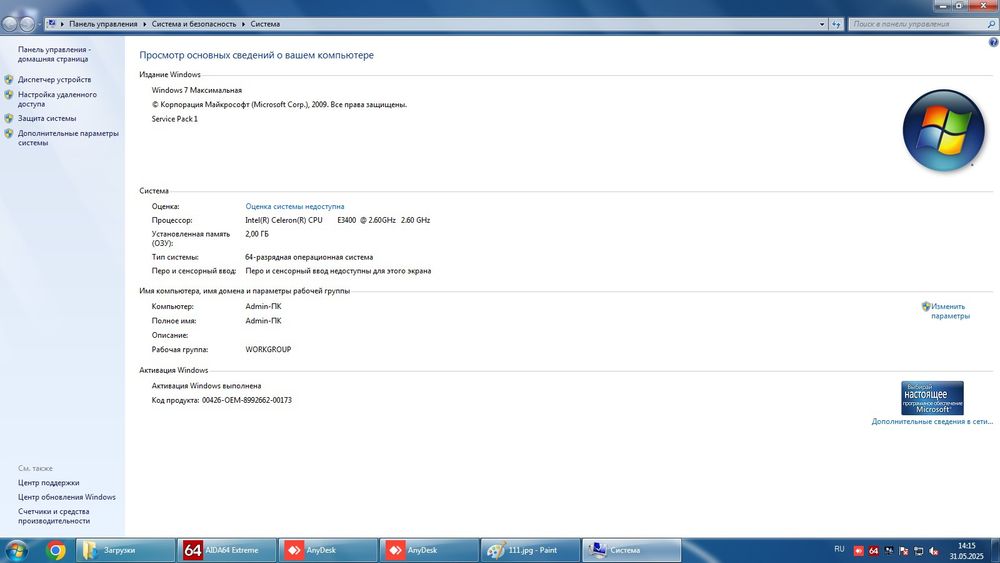The image size is (1000, 563).
Task: Open Оценка системы недоступна link
Action: (295, 207)
